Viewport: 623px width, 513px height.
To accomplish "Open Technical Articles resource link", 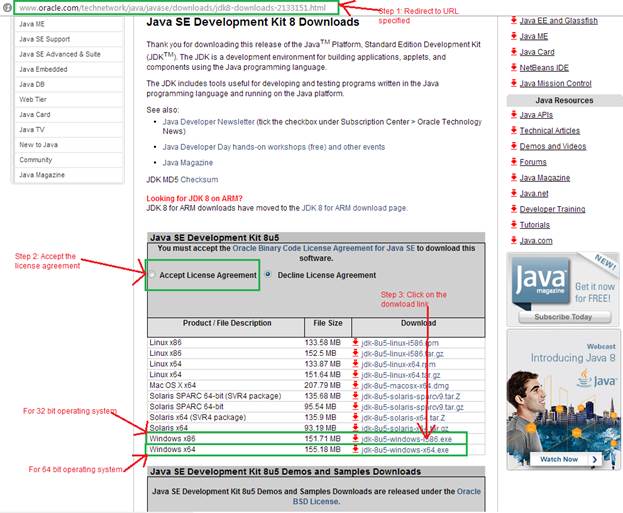I will [x=549, y=131].
